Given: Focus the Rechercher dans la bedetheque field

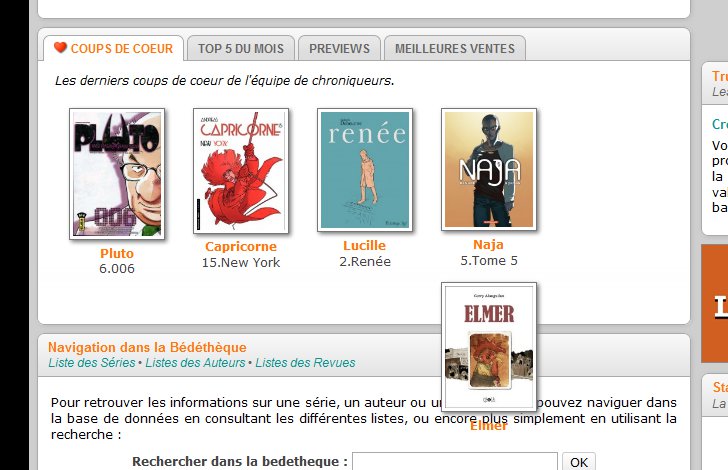Looking at the screenshot, I should [455, 462].
